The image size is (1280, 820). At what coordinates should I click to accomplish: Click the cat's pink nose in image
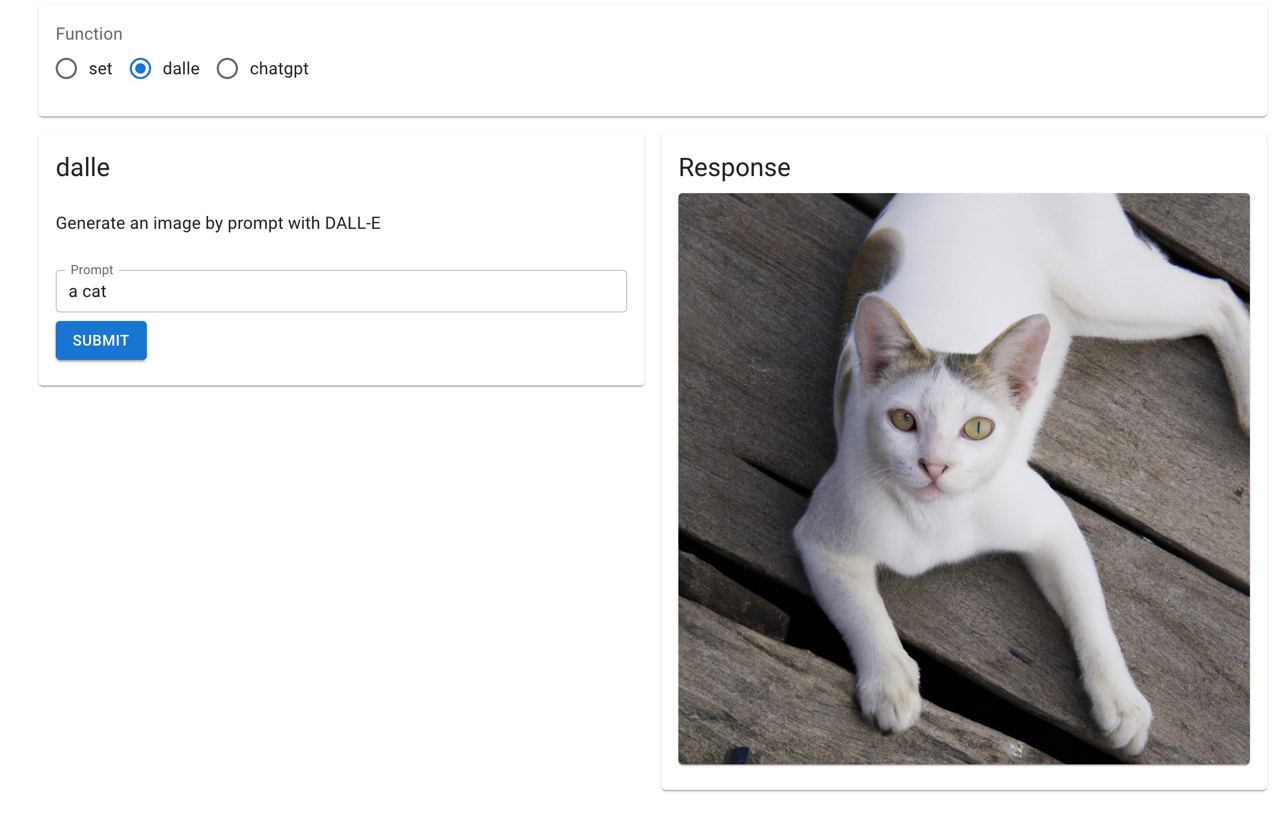tap(934, 469)
